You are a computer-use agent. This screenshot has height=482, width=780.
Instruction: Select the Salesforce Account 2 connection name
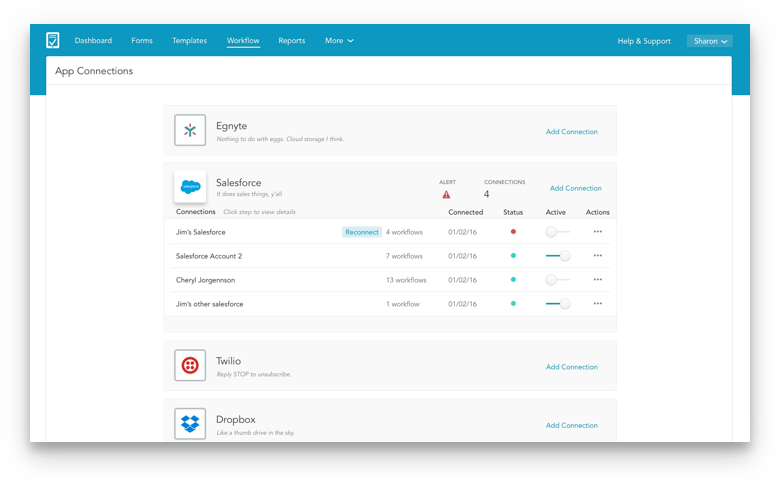209,256
